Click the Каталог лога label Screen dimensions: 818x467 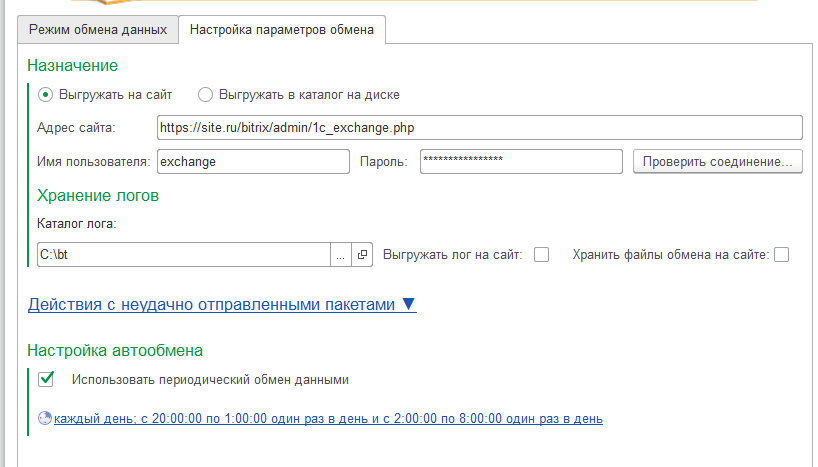pyautogui.click(x=77, y=224)
